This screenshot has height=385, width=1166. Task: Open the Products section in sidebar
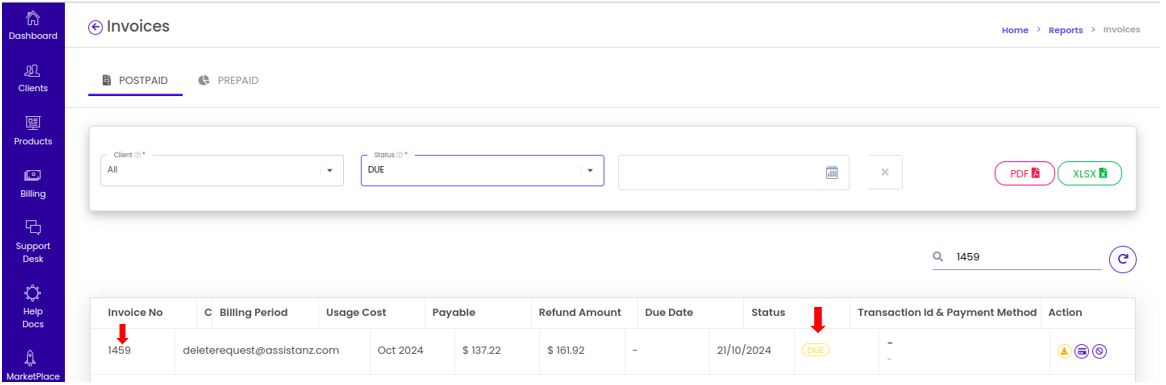tap(33, 131)
